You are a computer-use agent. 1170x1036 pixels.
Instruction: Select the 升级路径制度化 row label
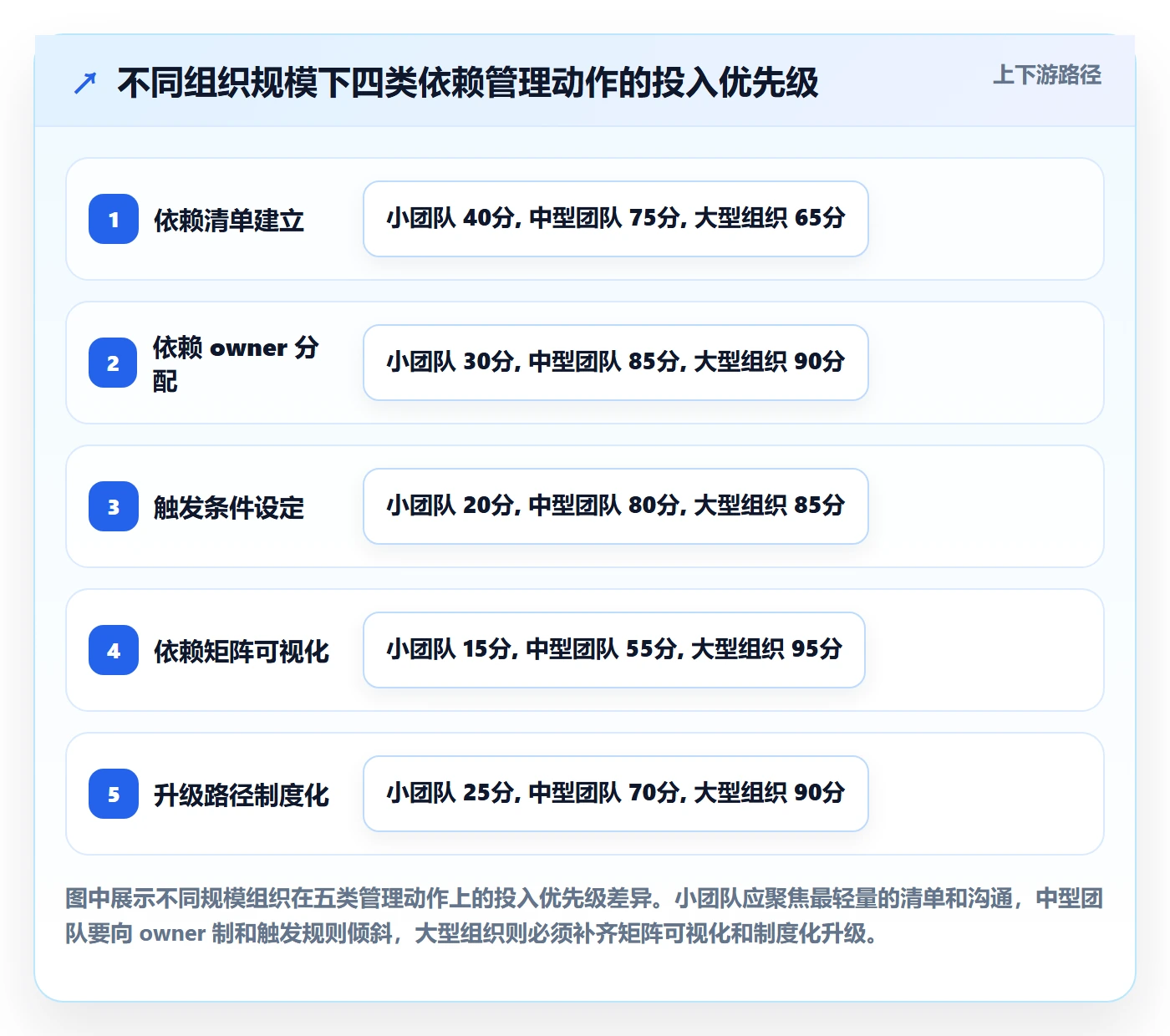[x=242, y=795]
